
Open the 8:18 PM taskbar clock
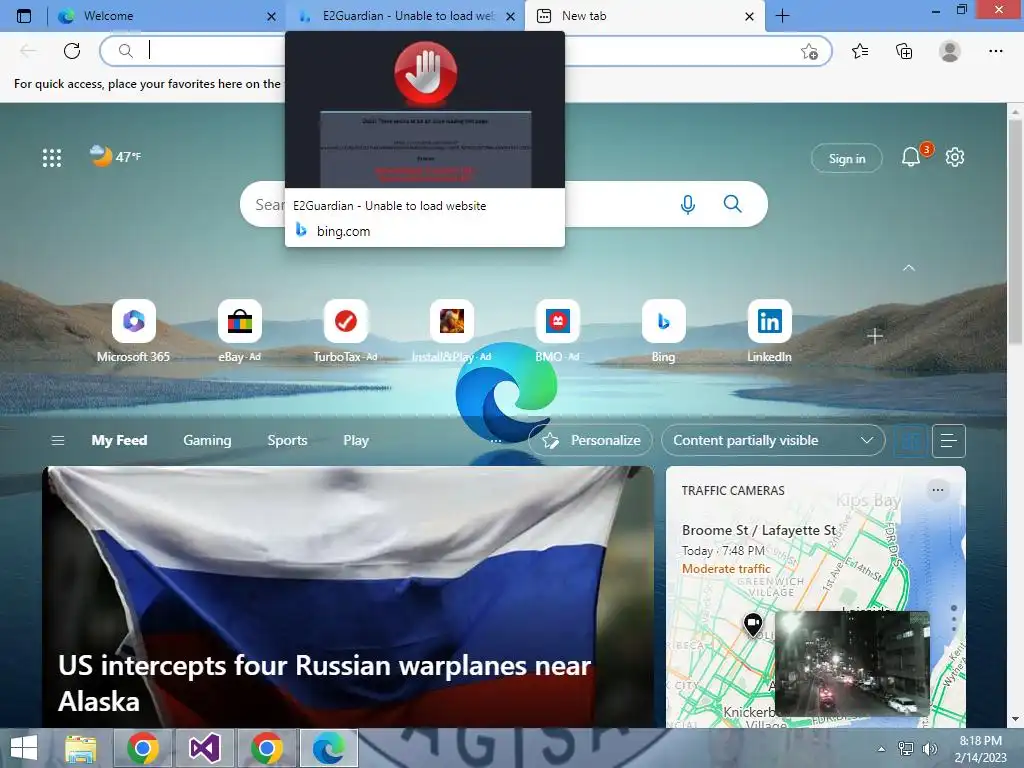click(980, 749)
